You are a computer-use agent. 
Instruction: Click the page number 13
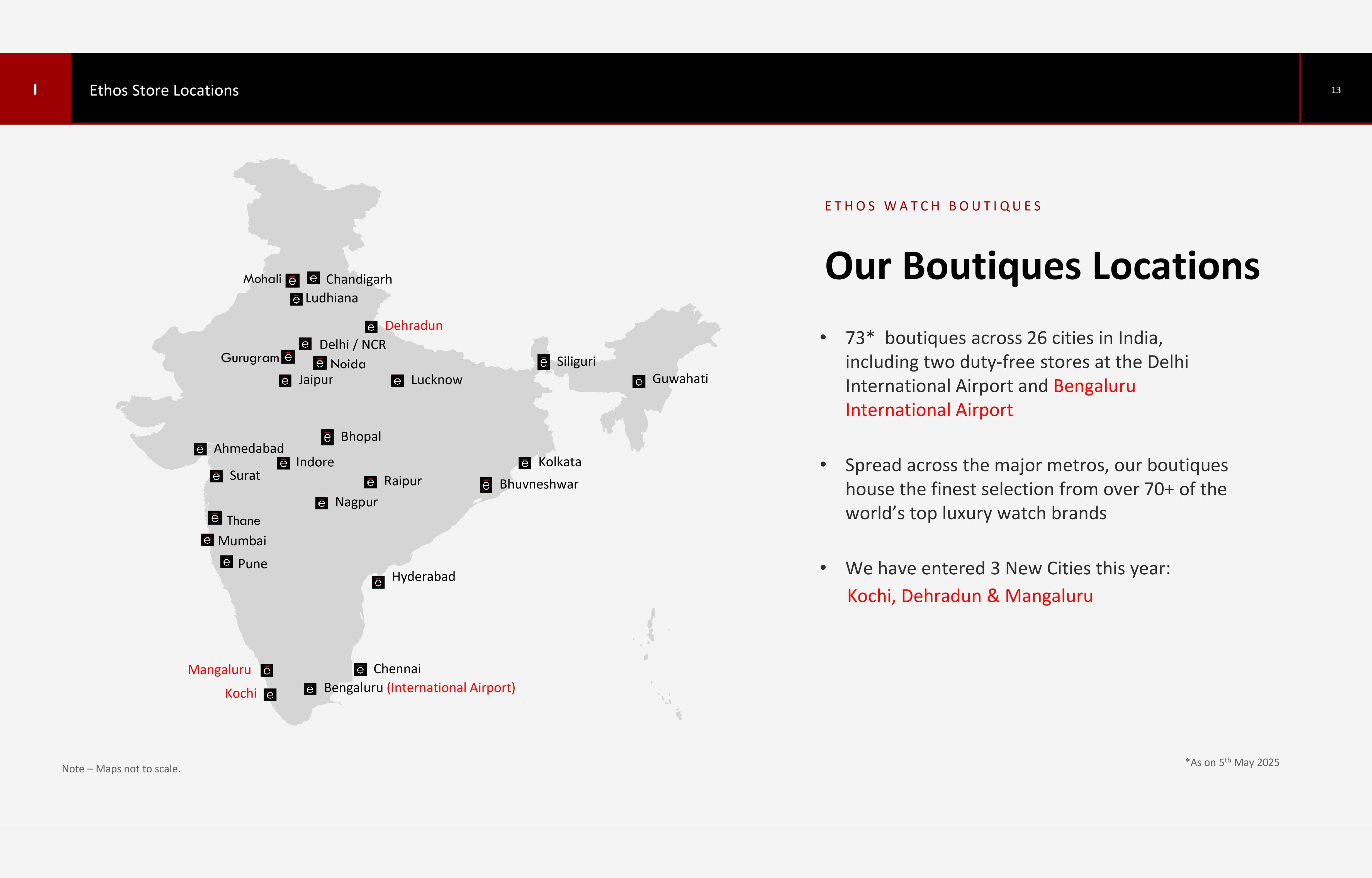pos(1335,90)
